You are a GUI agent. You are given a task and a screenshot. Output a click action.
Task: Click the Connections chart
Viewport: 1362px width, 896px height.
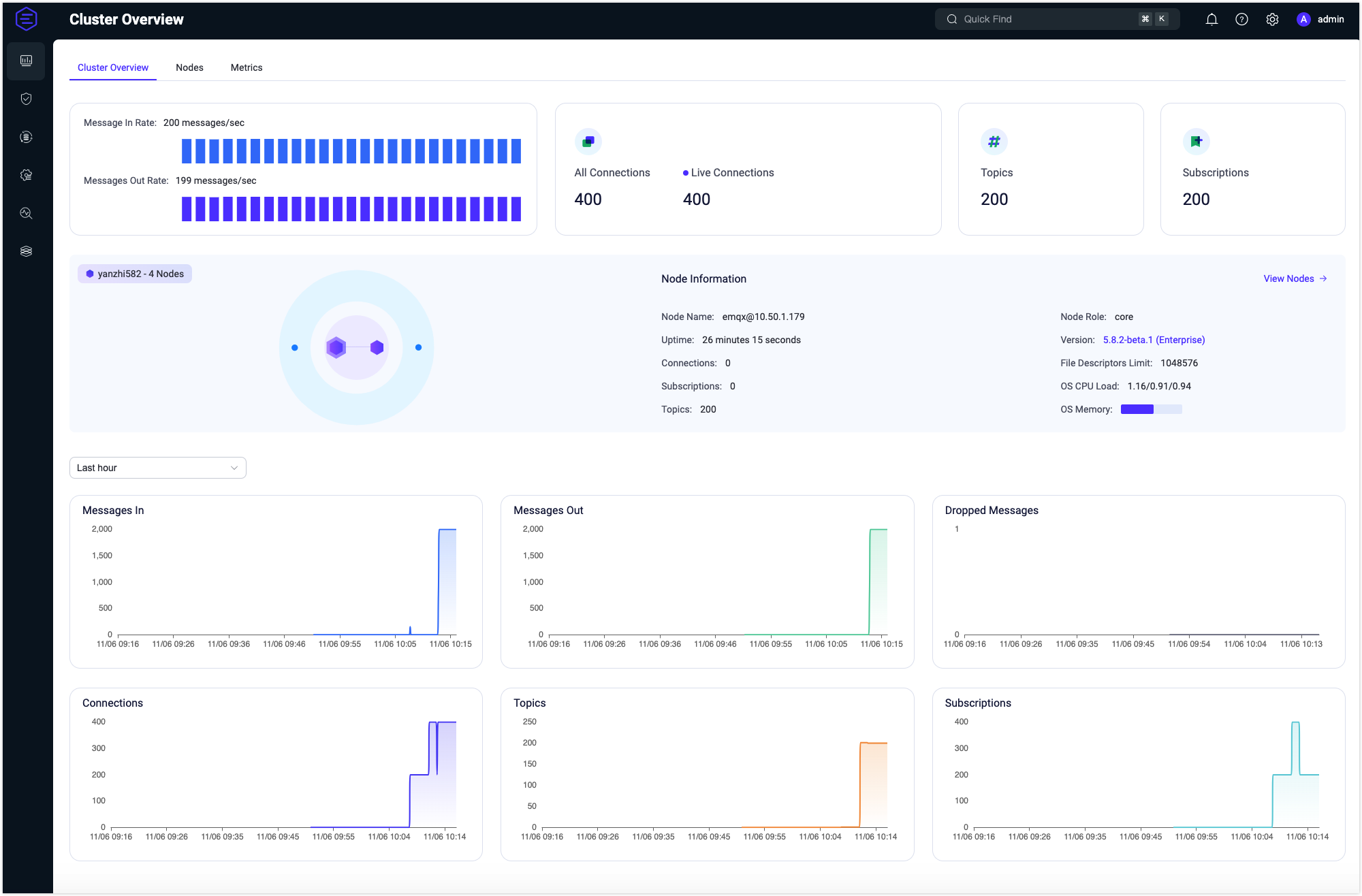[x=276, y=775]
